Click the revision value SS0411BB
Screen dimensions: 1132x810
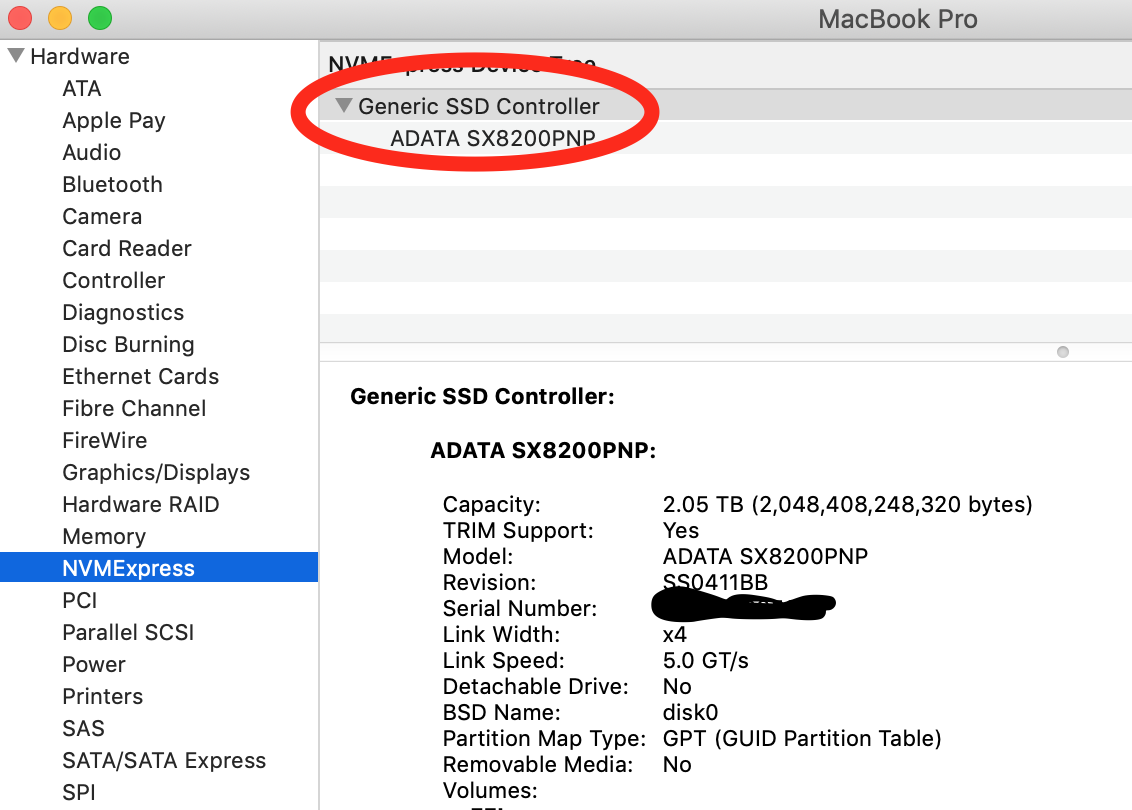tap(715, 582)
